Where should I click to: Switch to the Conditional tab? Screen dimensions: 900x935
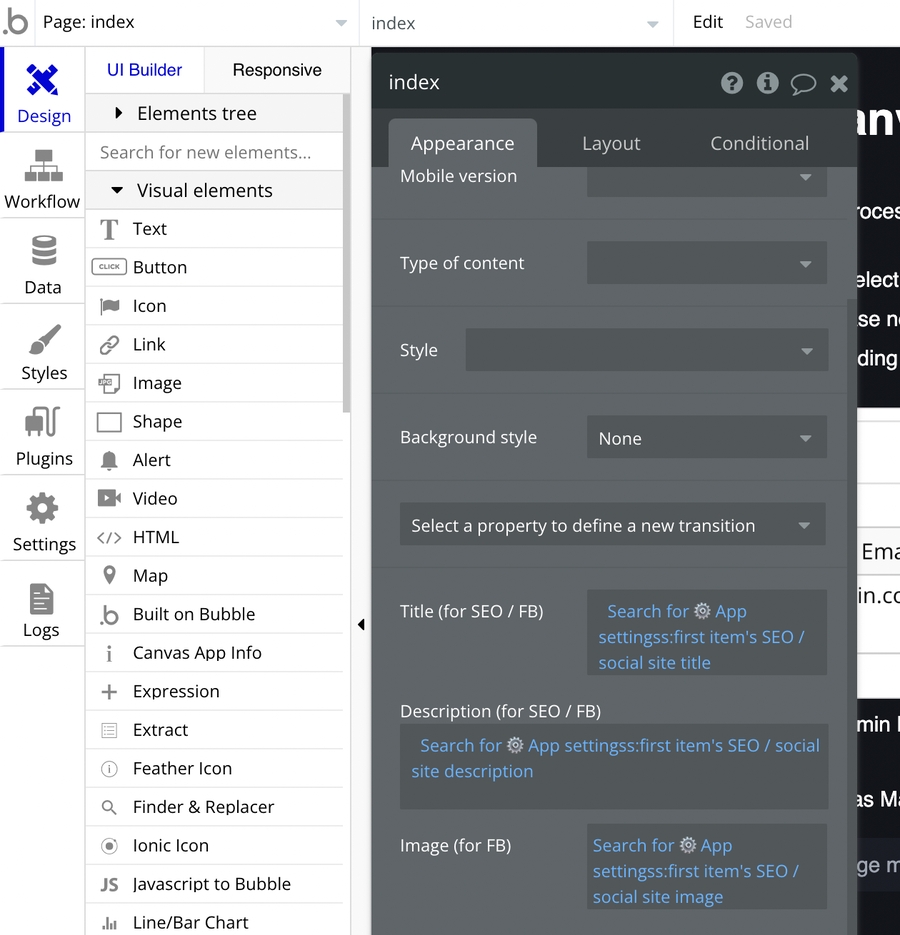(x=759, y=143)
